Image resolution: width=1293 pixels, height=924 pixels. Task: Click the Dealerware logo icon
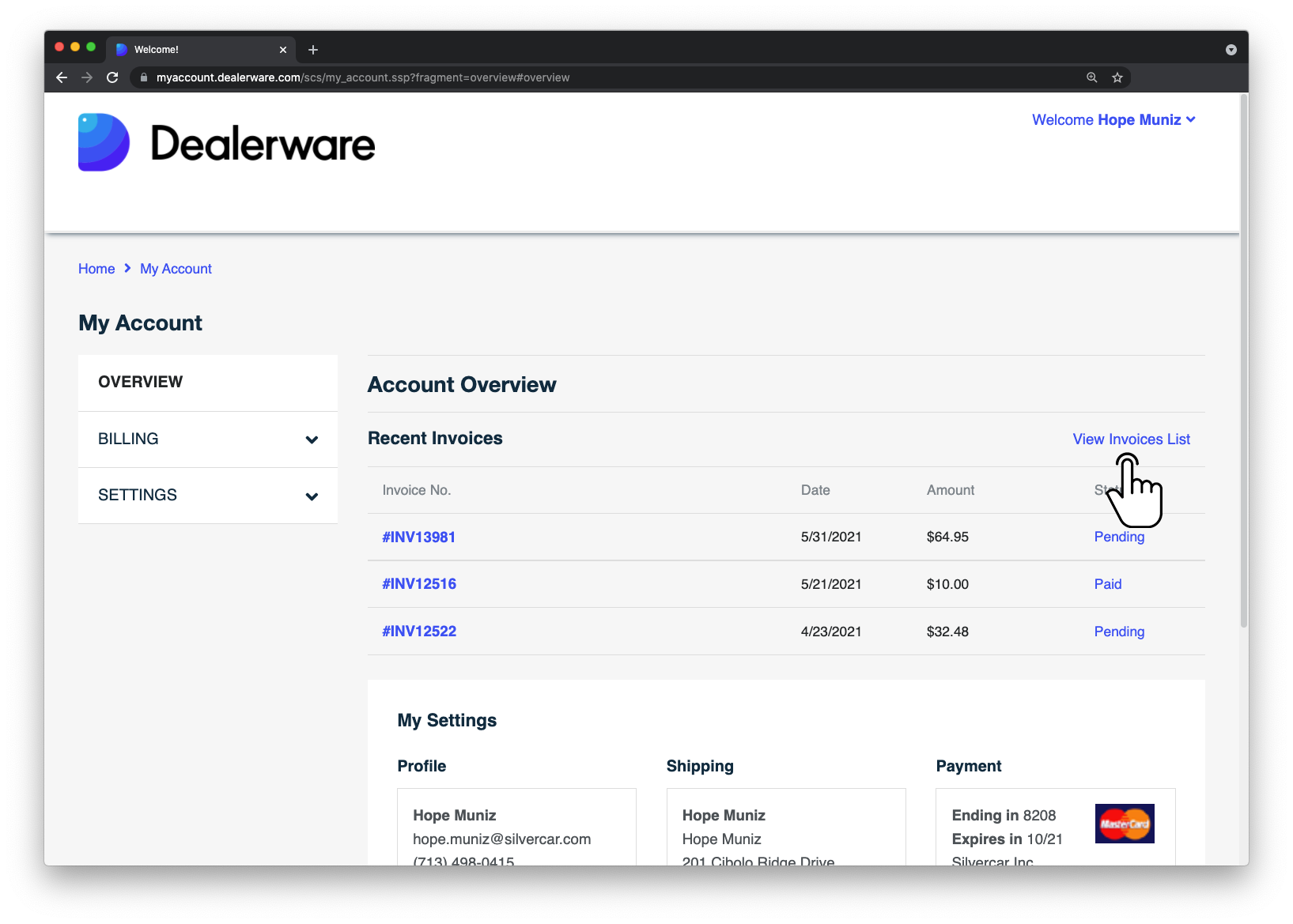(104, 142)
